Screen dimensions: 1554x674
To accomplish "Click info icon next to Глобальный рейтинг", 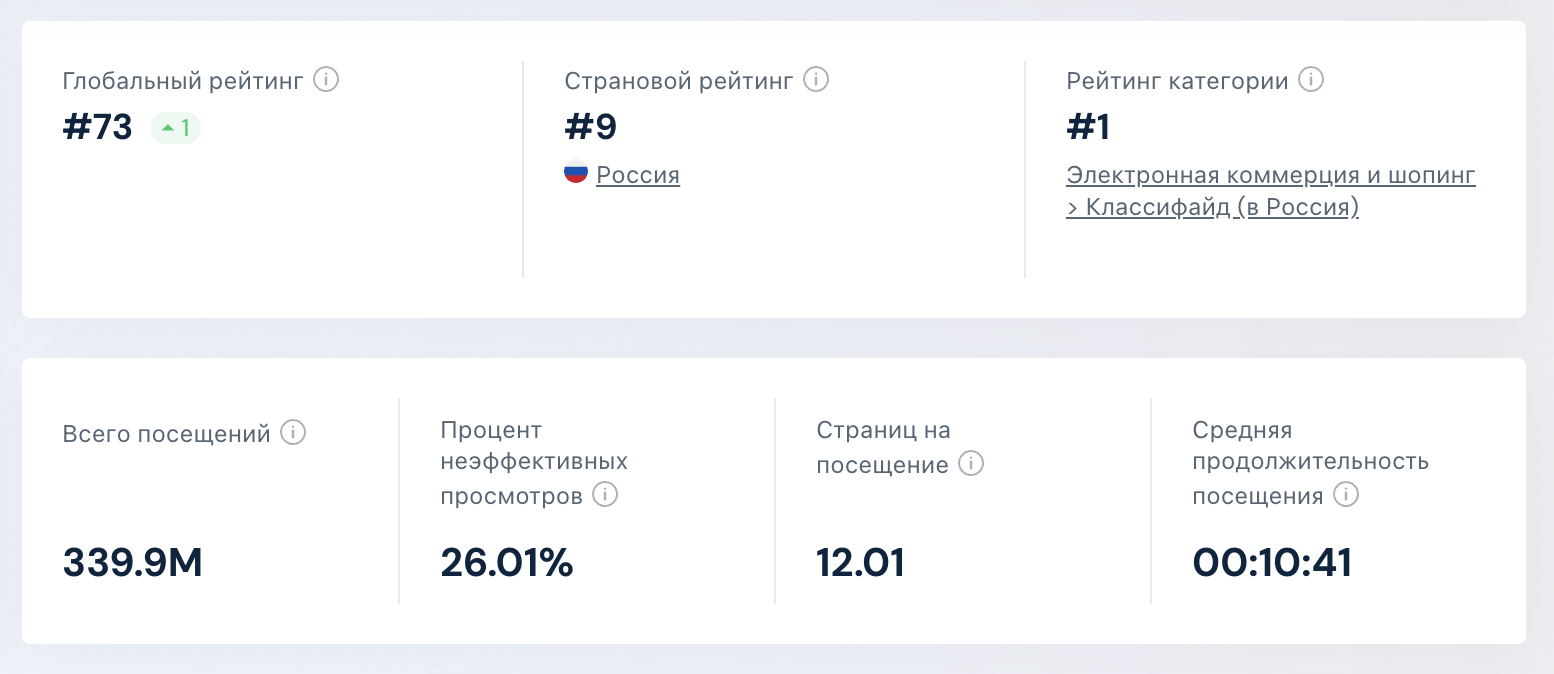I will click(326, 79).
